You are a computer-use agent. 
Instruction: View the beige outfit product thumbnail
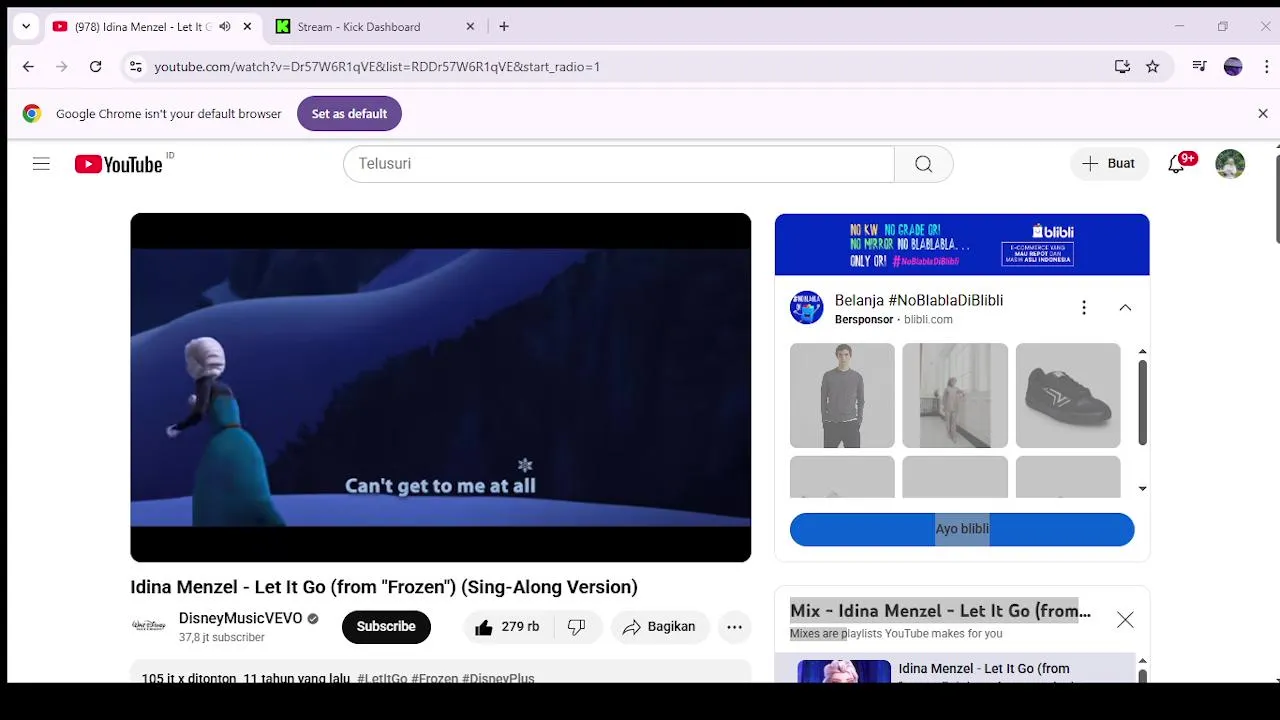955,396
